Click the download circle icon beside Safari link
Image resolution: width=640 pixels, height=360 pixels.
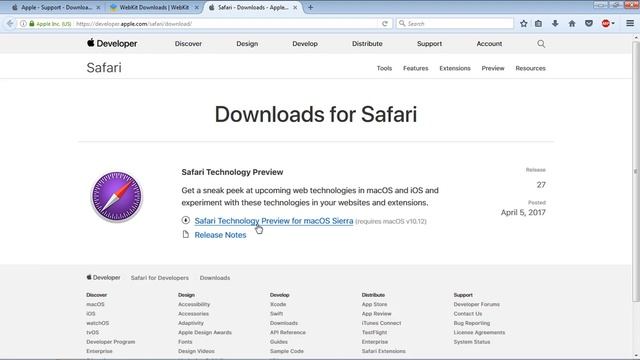[x=186, y=220]
